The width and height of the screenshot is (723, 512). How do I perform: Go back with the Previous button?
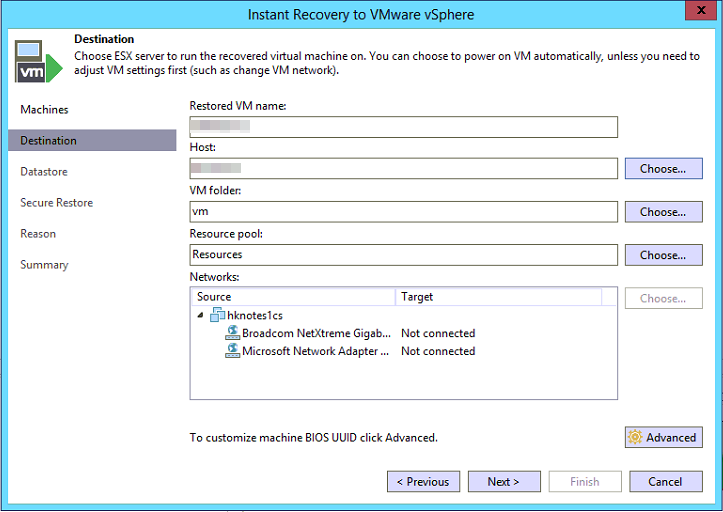[x=423, y=481]
